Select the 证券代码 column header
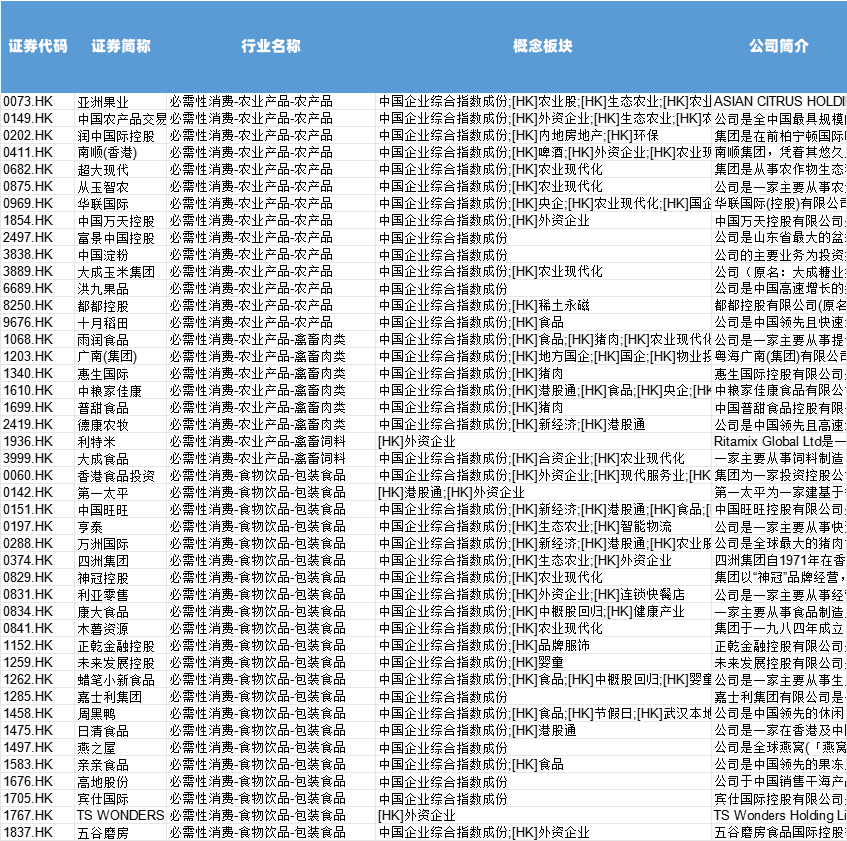Viewport: 847px width, 841px height. coord(38,46)
